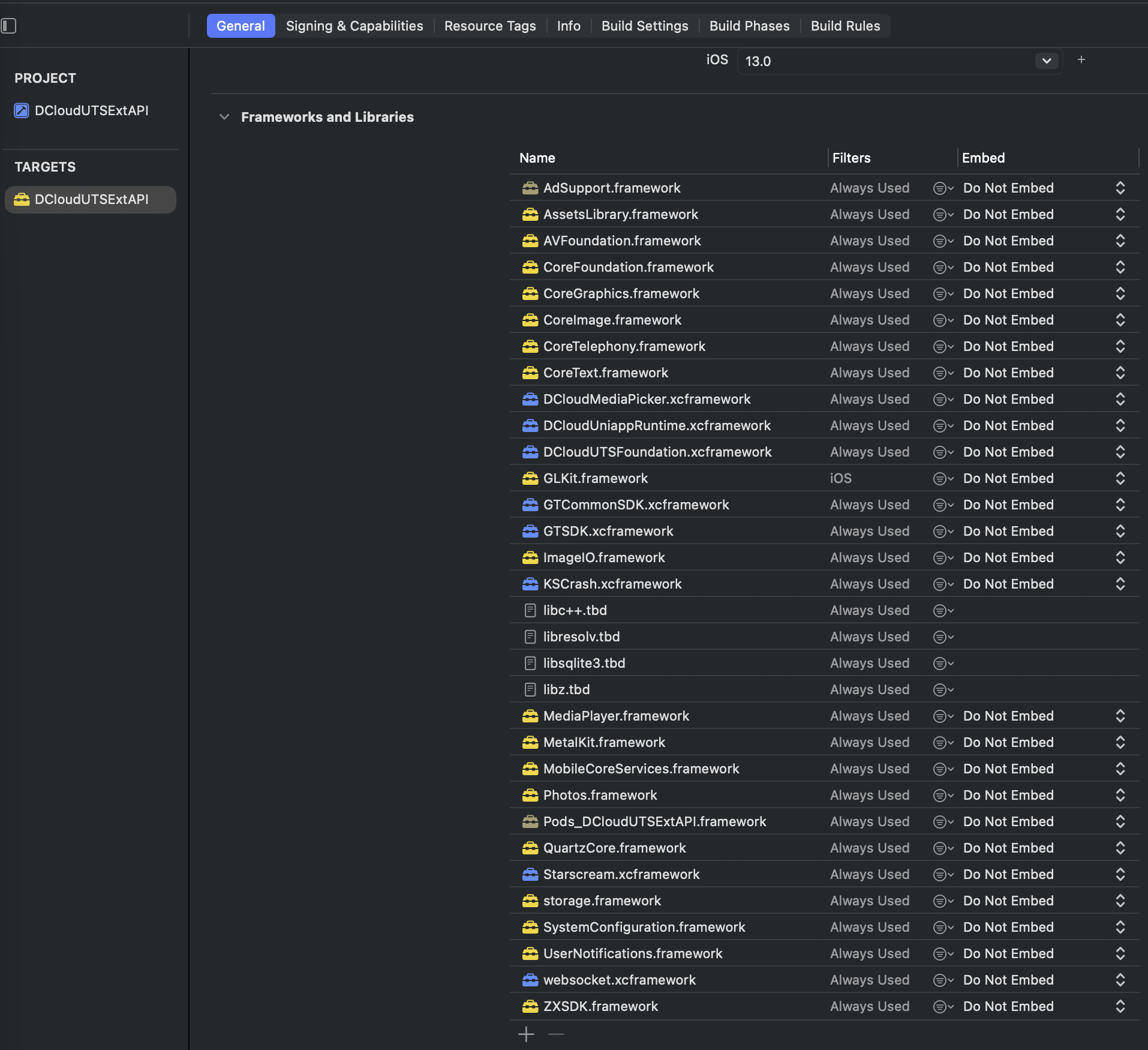This screenshot has height=1050, width=1148.
Task: Click the Filters column header
Action: tap(851, 158)
